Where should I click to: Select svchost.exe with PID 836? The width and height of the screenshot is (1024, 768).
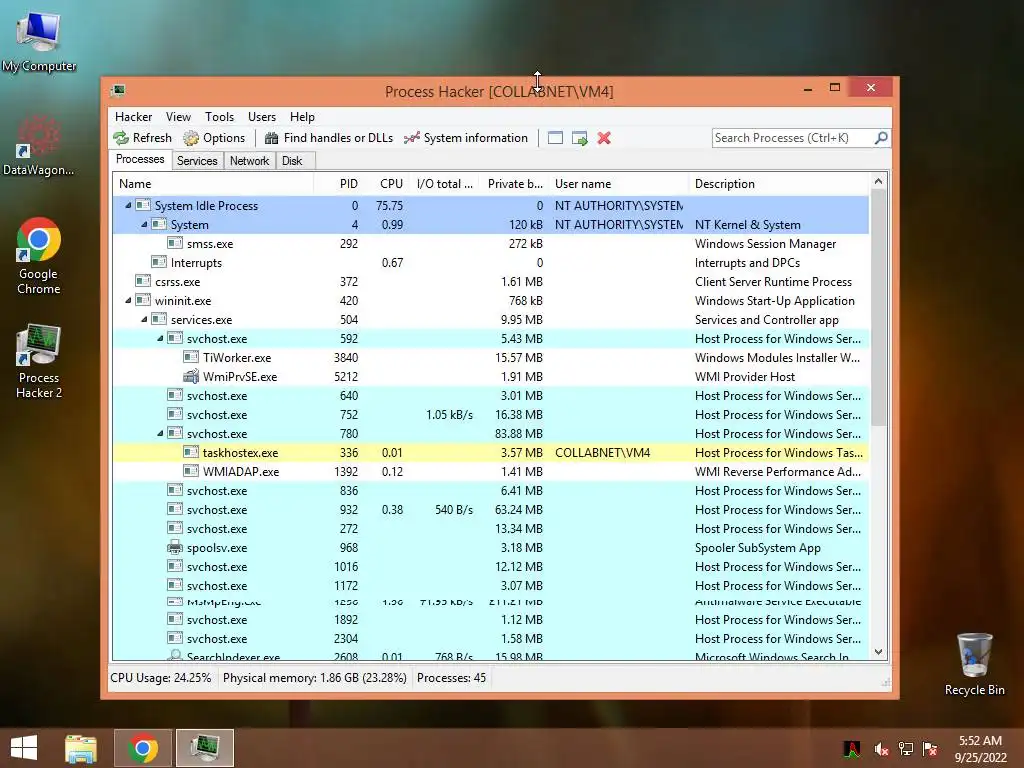point(491,490)
